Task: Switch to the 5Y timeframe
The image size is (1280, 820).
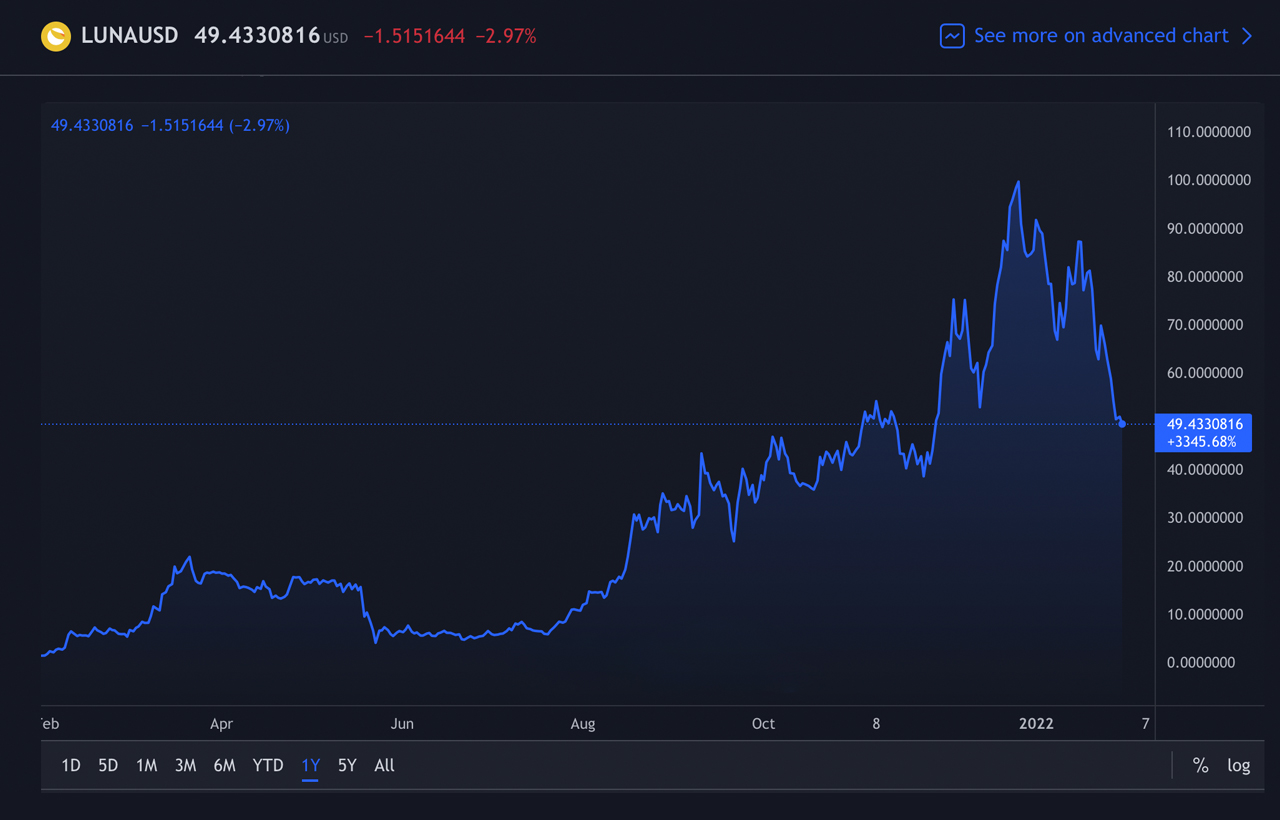Action: click(x=347, y=765)
